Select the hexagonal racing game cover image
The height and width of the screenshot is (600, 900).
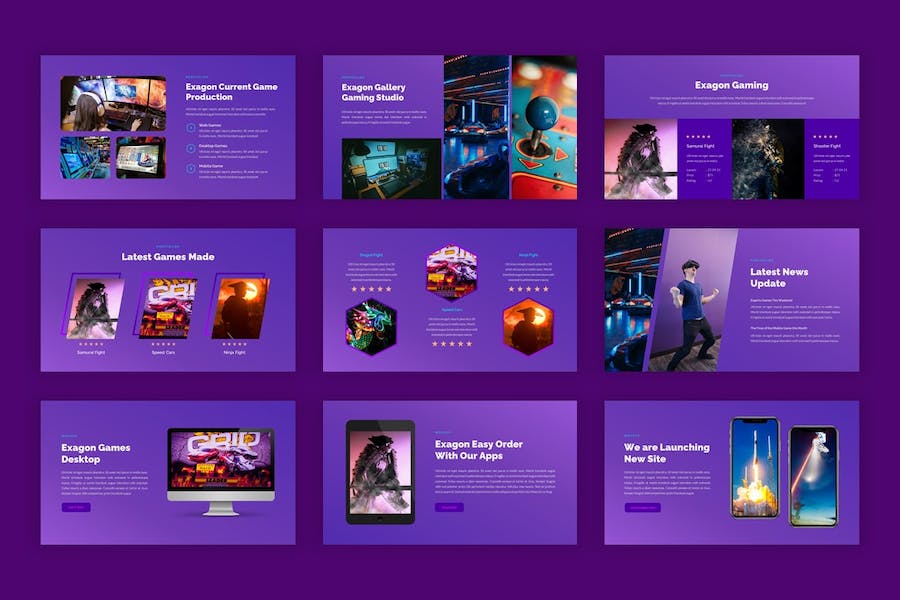pos(452,273)
